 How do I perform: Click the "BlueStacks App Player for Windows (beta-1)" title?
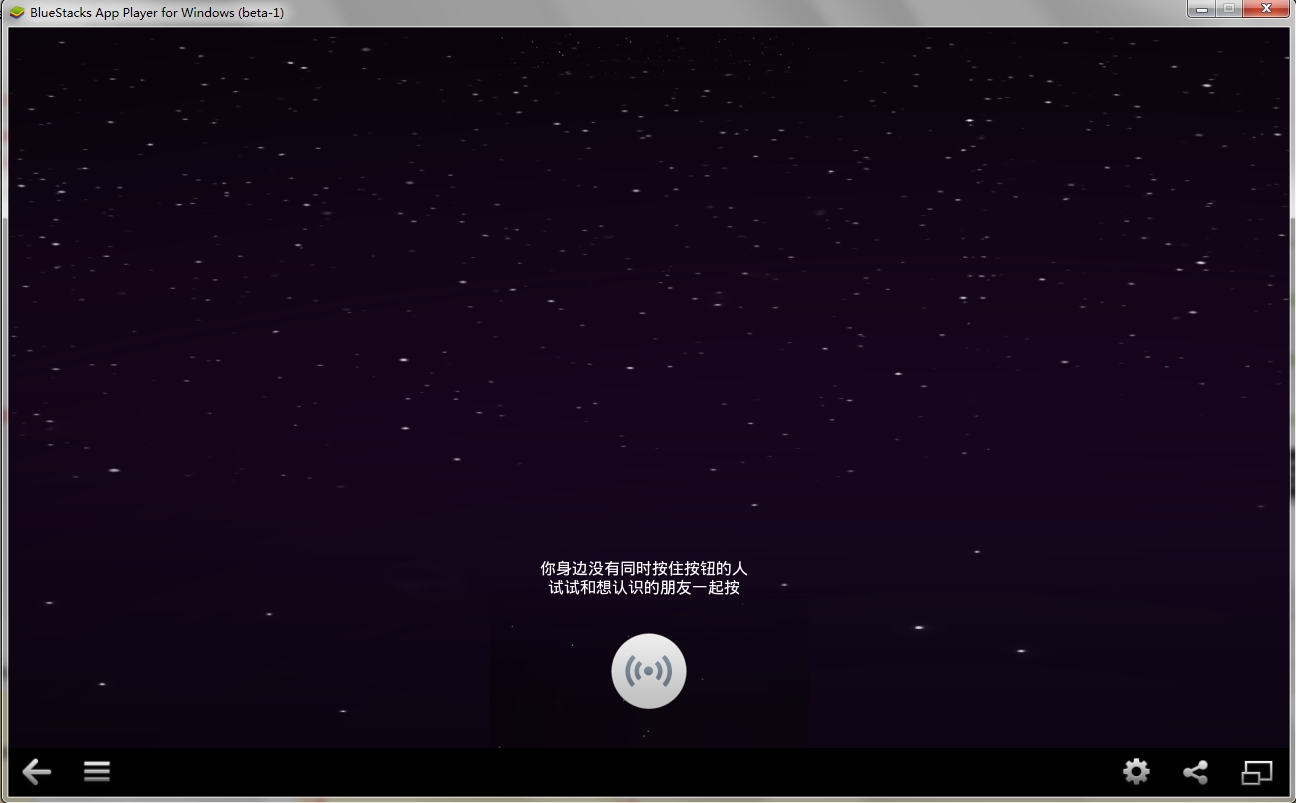coord(157,13)
